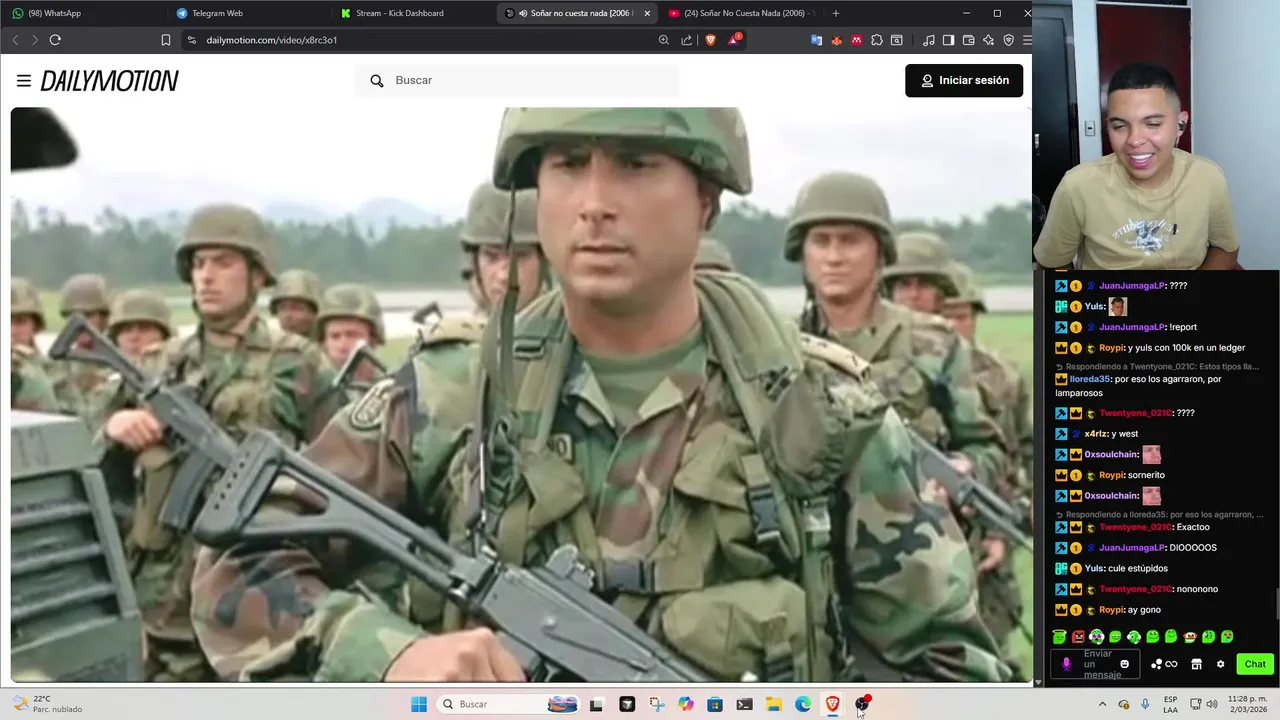This screenshot has width=1280, height=720.
Task: Open the weather widget showing 22°C
Action: [x=48, y=704]
